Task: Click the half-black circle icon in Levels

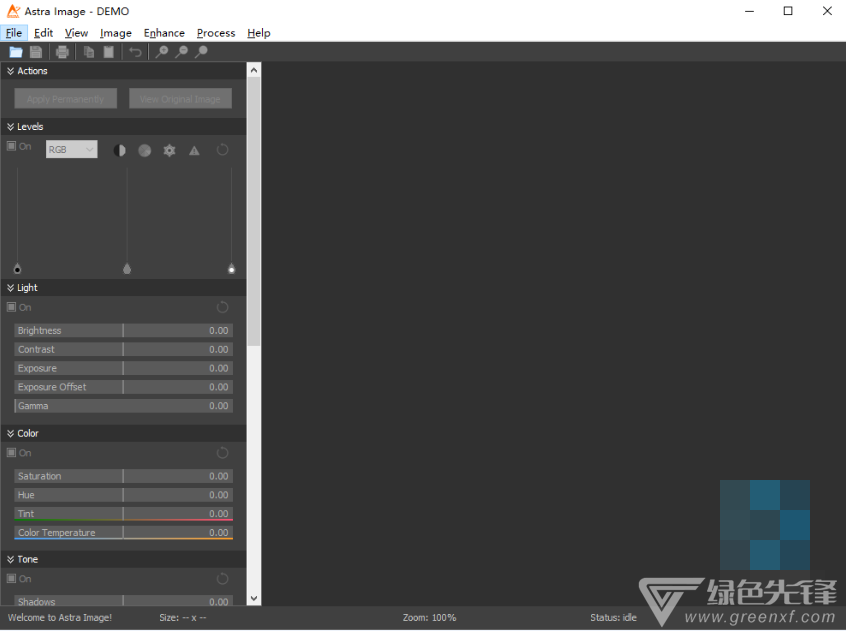Action: [x=120, y=150]
